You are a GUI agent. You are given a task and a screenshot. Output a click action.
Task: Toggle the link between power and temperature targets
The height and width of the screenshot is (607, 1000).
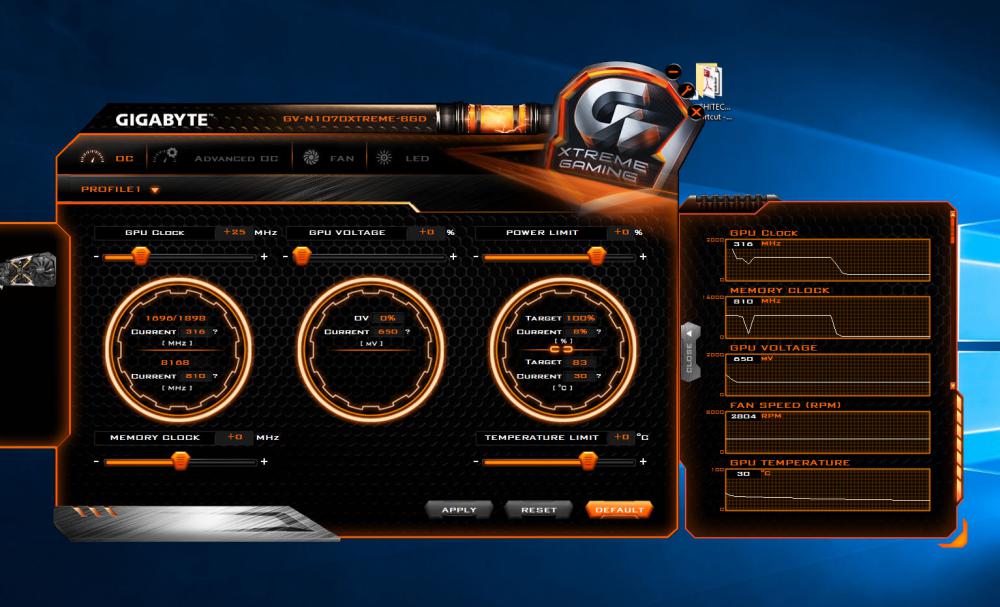(561, 351)
